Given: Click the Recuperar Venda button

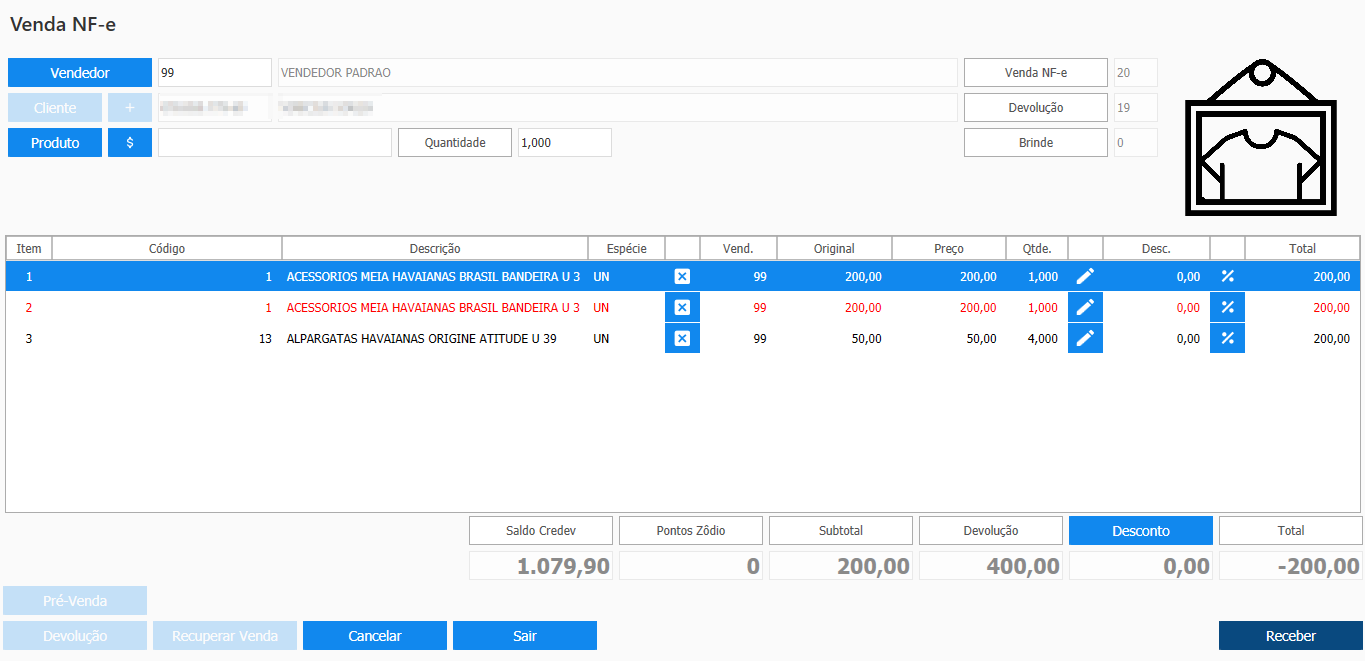Looking at the screenshot, I should [x=225, y=636].
